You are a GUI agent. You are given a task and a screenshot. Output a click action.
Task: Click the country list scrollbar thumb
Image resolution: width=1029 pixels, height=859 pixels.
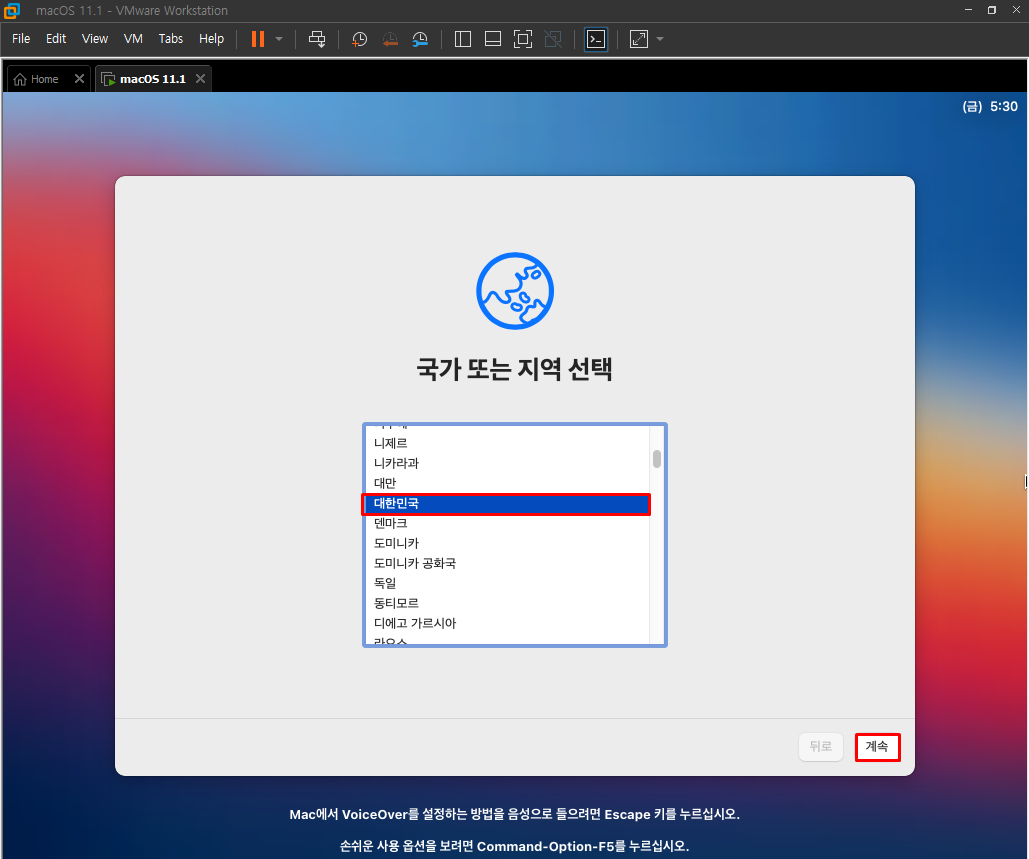pyautogui.click(x=657, y=459)
